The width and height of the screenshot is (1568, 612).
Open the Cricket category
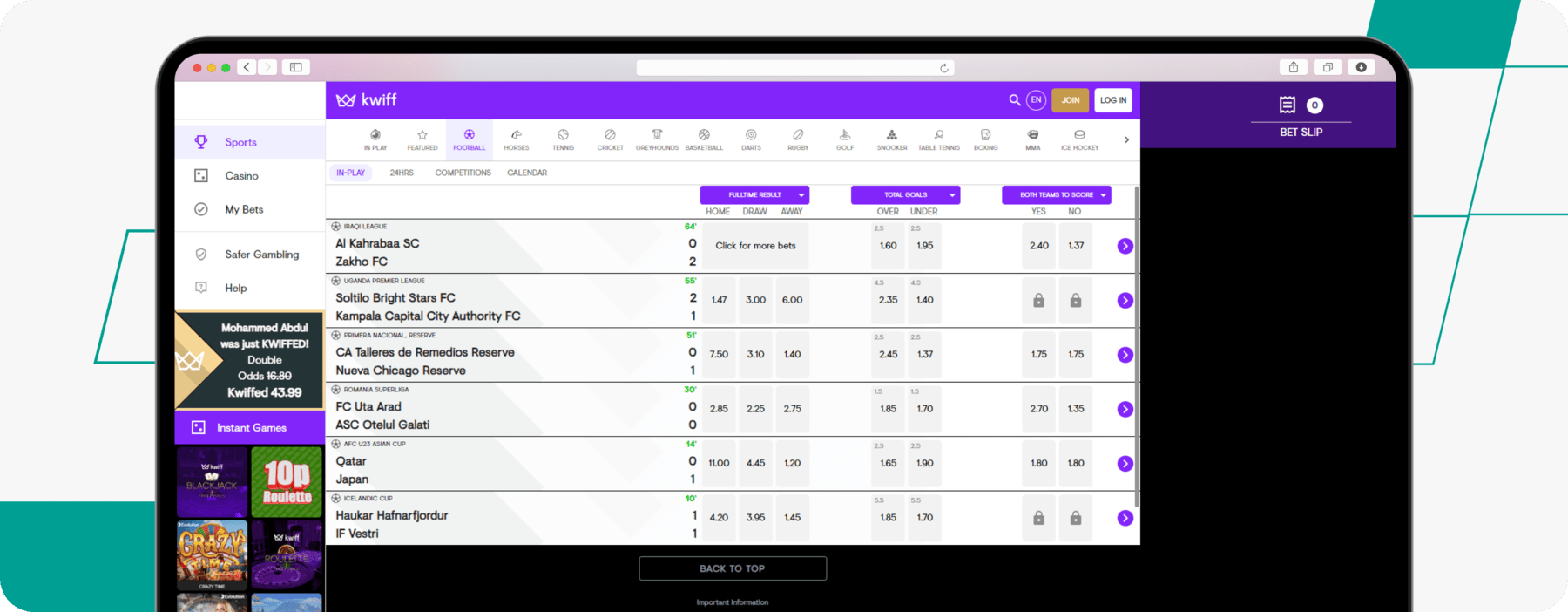[611, 139]
